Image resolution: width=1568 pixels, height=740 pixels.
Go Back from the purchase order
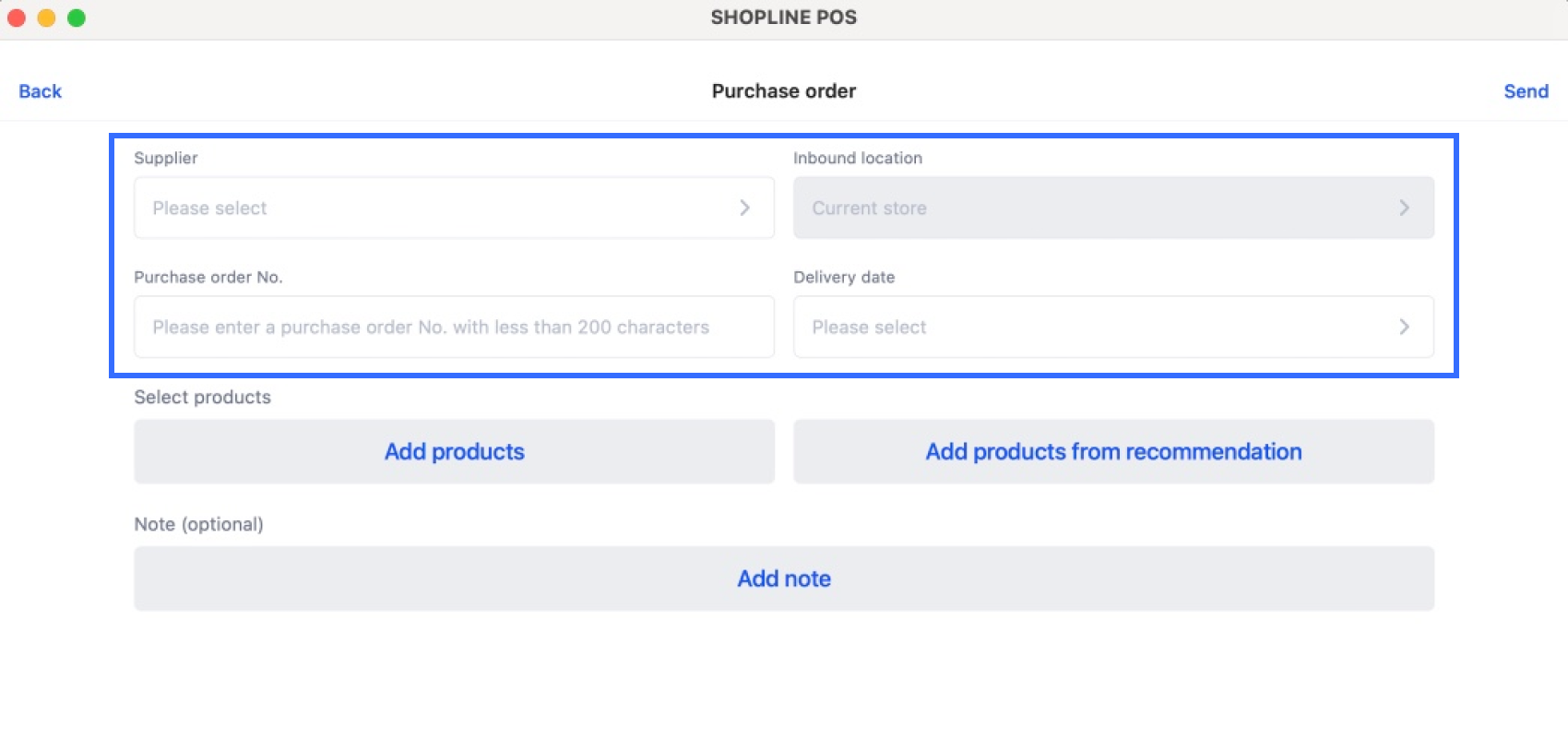[40, 91]
